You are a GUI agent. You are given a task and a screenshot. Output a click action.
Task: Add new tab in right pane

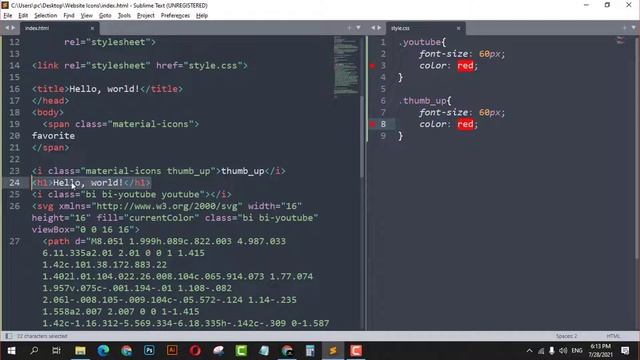click(624, 28)
